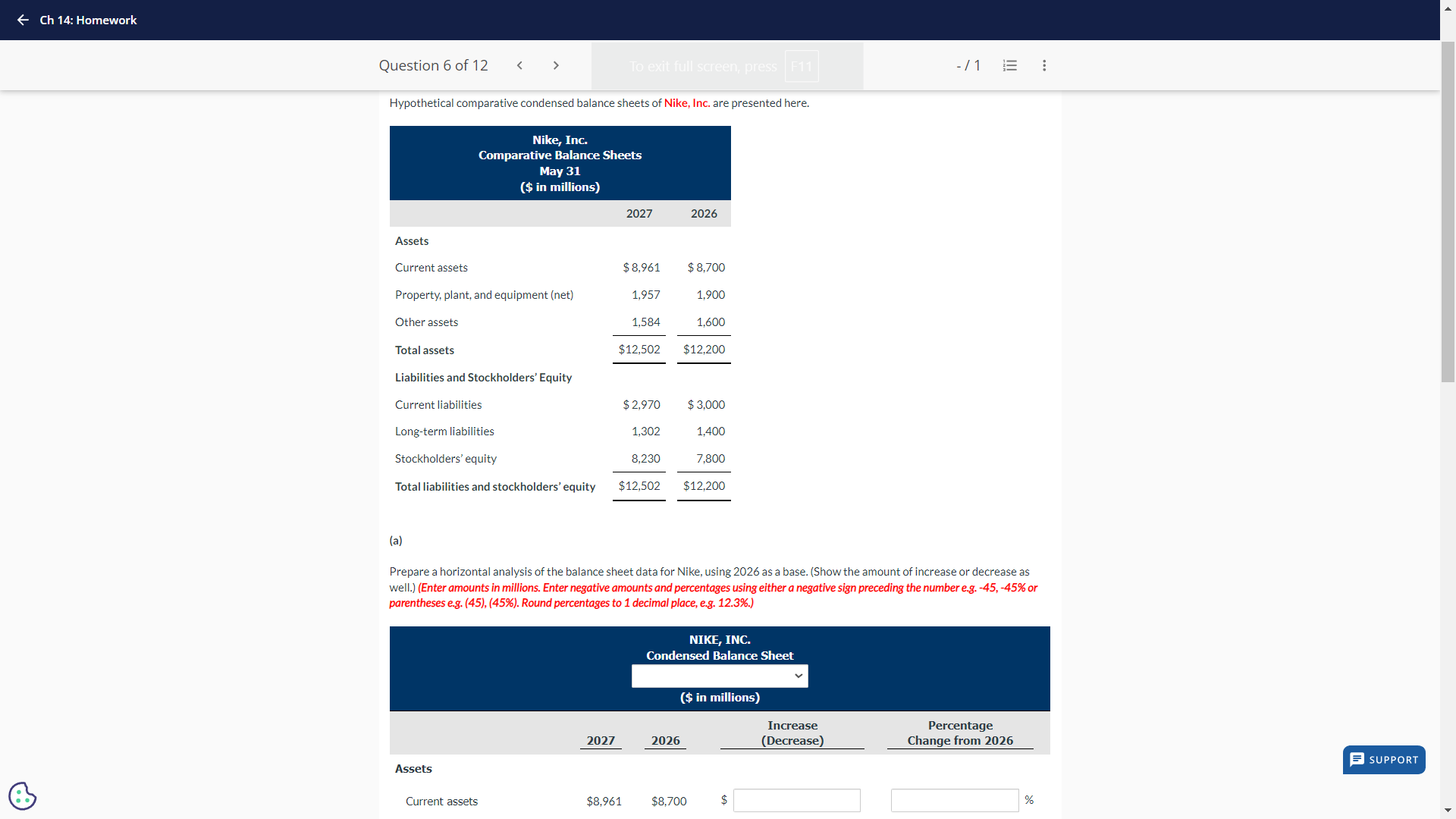
Task: Click Current assets percentage change input
Action: click(954, 800)
